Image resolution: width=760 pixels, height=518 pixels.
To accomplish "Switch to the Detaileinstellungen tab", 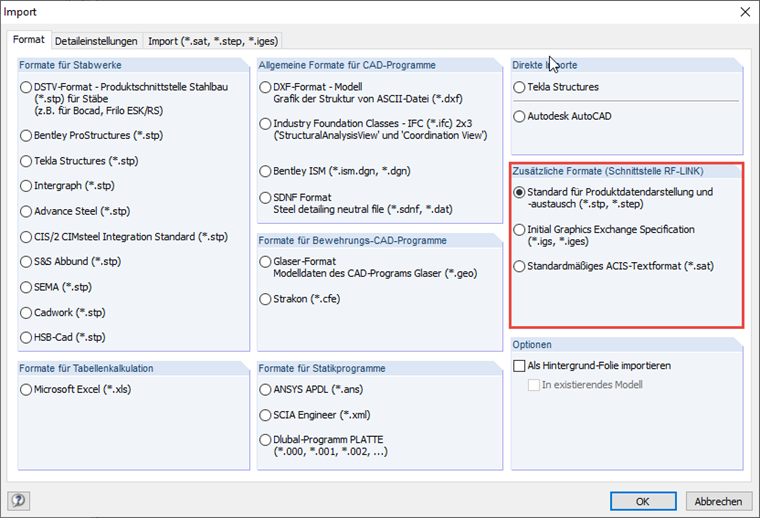I will 96,41.
